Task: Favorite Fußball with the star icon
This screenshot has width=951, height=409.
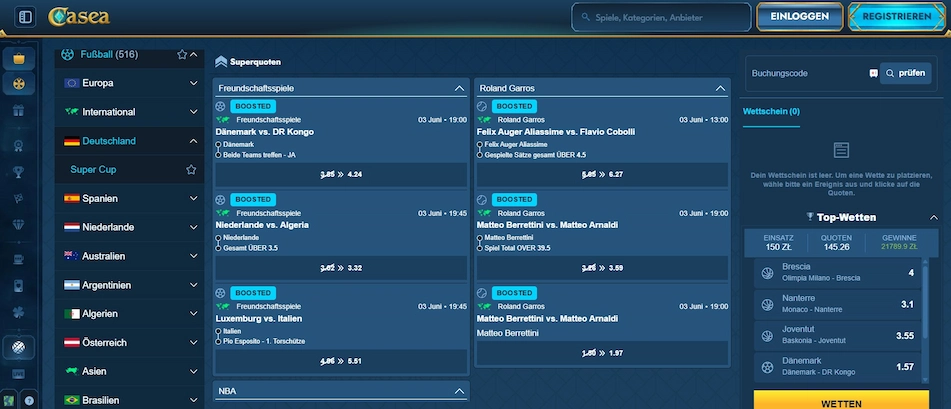Action: [x=181, y=55]
